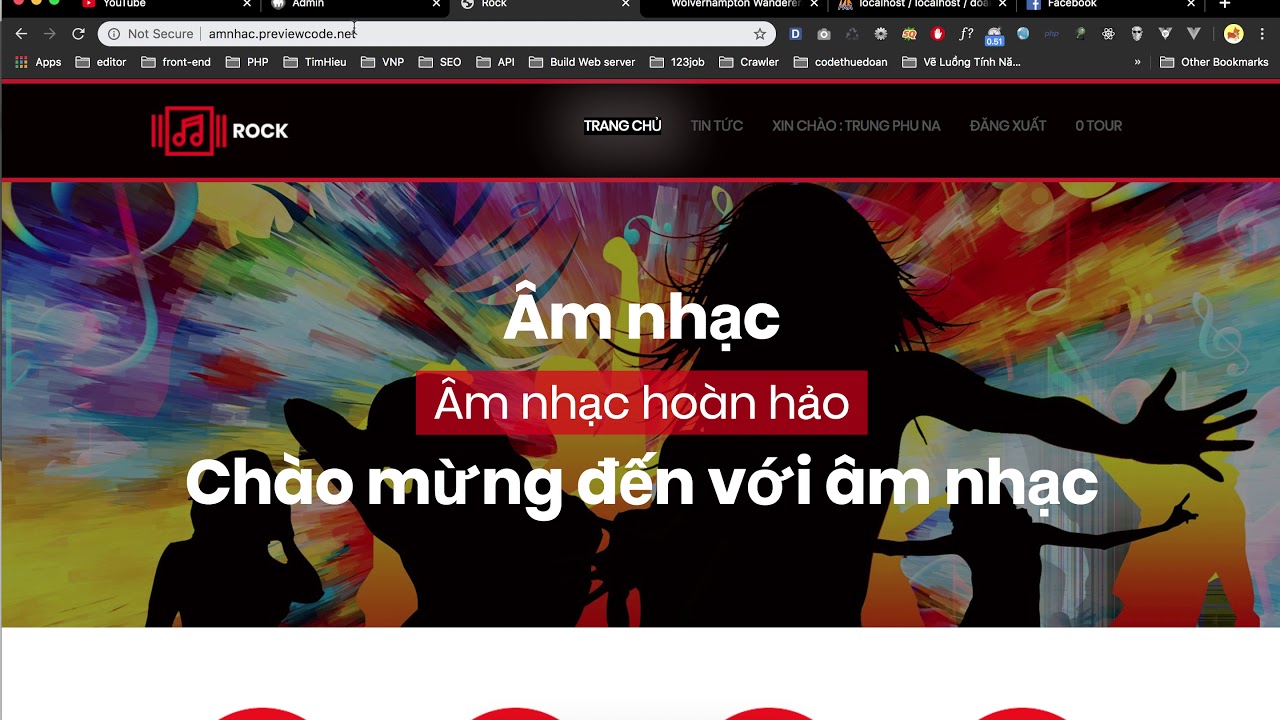This screenshot has height=720, width=1280.
Task: Click the skull face extension icon
Action: [1137, 34]
